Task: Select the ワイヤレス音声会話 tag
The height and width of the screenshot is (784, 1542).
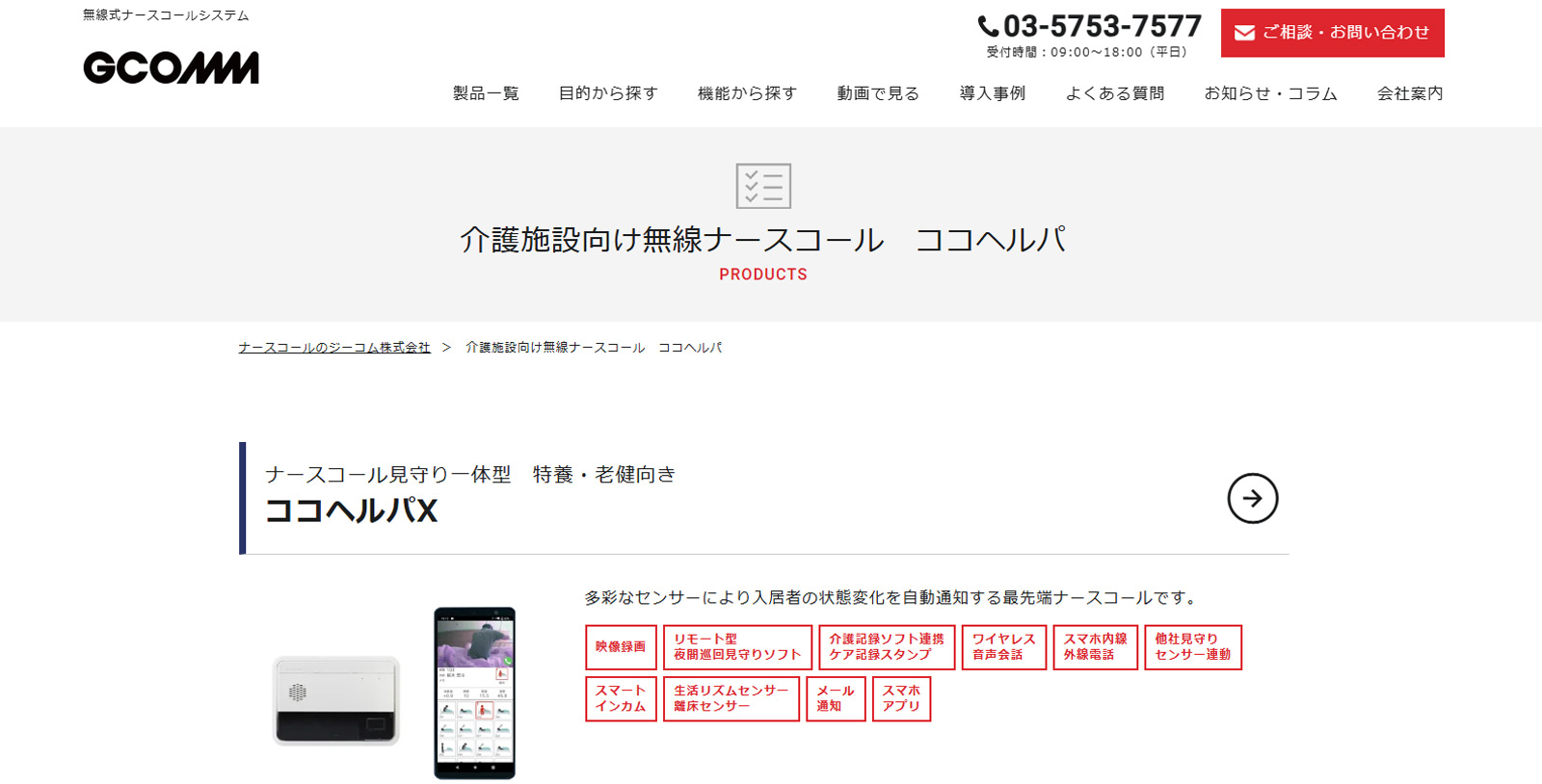Action: [1003, 647]
